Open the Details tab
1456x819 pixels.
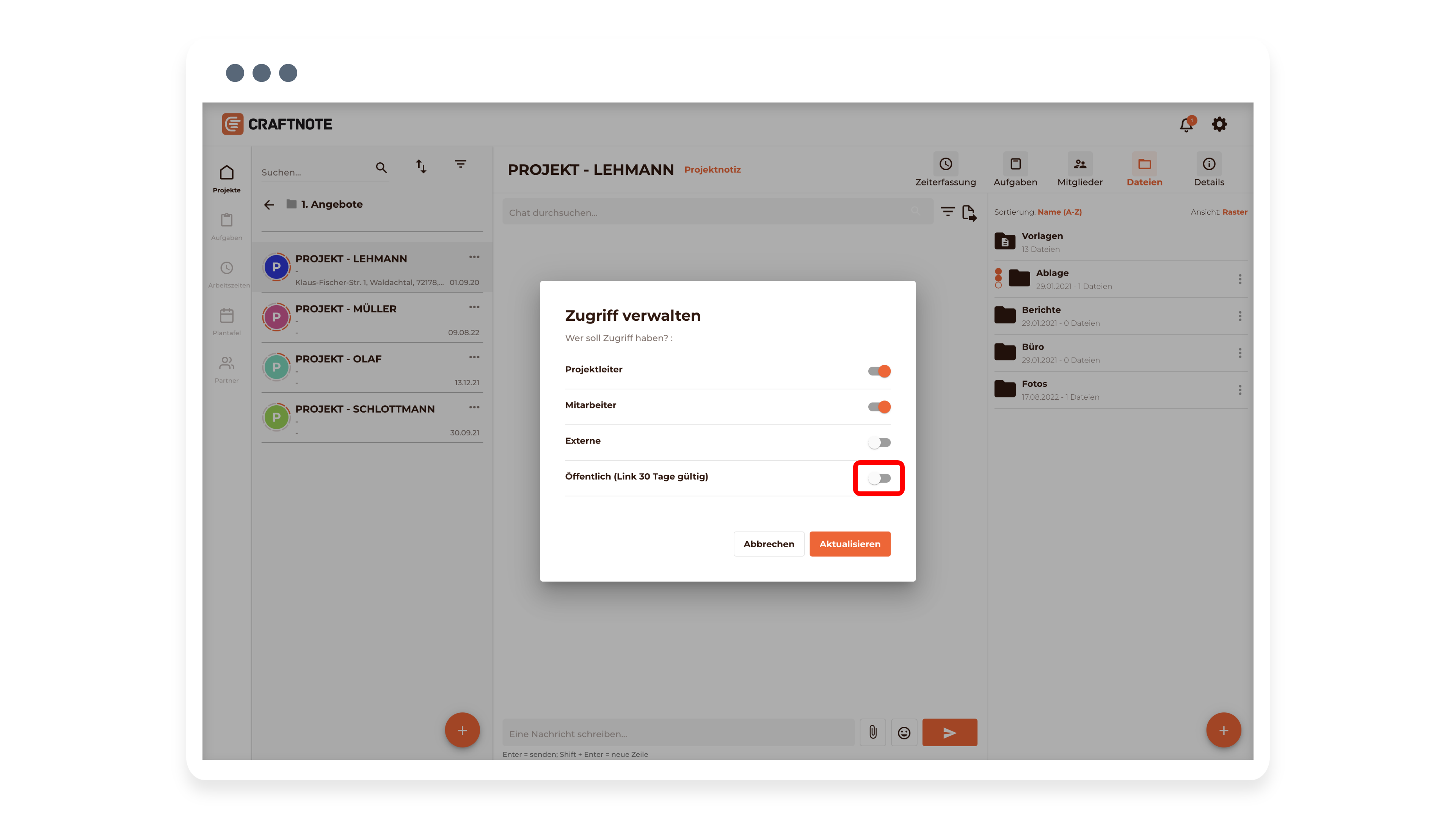click(x=1208, y=169)
